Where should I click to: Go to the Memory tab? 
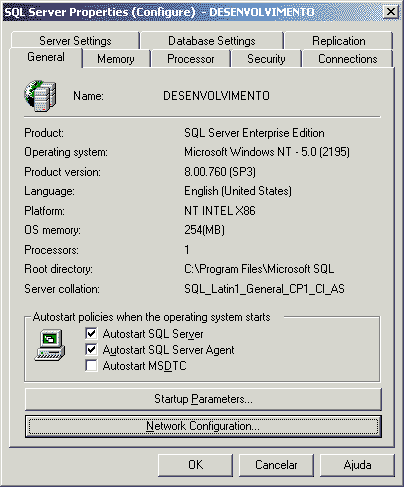point(116,59)
